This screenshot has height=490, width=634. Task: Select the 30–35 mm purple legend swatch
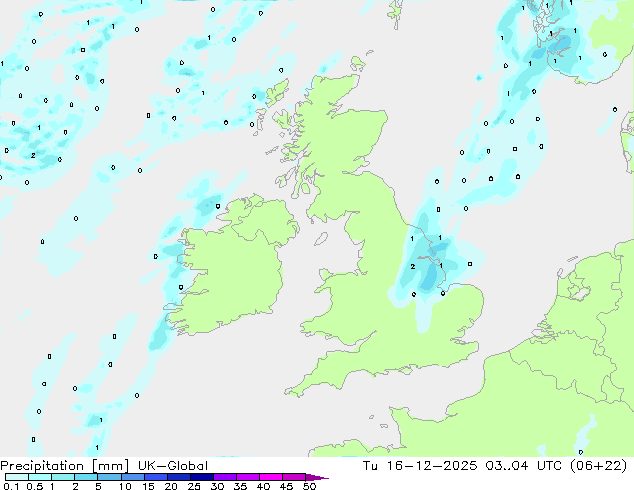tap(225, 477)
